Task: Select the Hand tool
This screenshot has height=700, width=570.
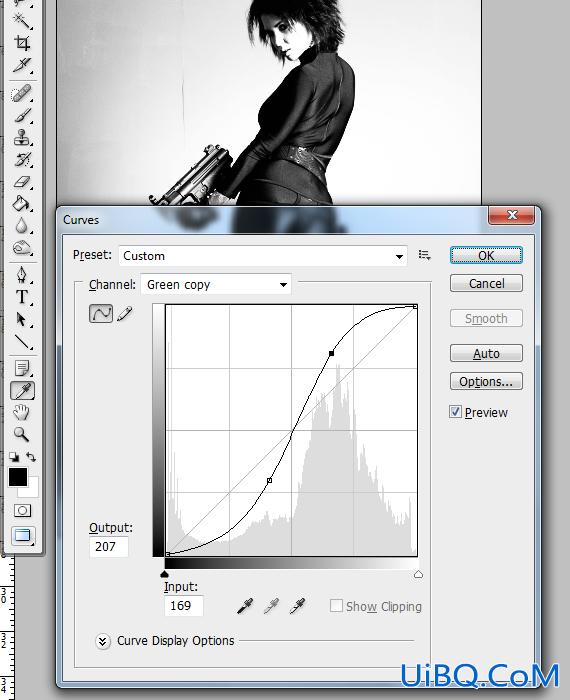Action: pos(21,412)
